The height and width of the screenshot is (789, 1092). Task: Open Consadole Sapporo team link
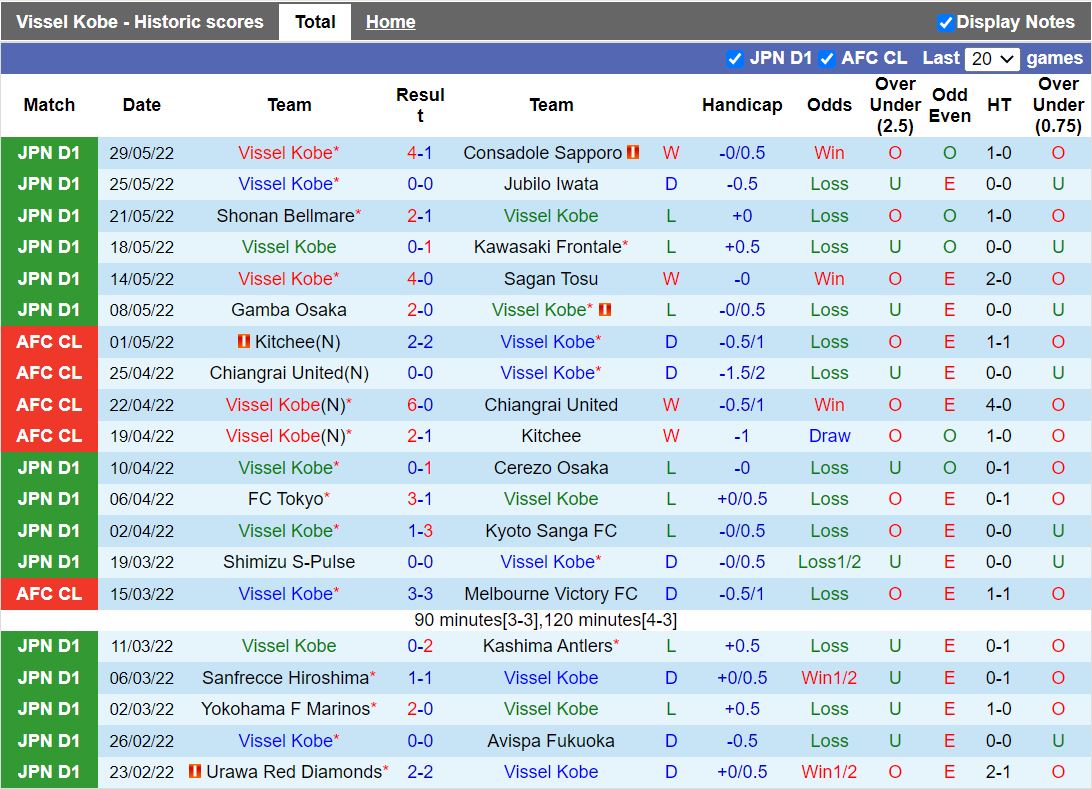543,153
